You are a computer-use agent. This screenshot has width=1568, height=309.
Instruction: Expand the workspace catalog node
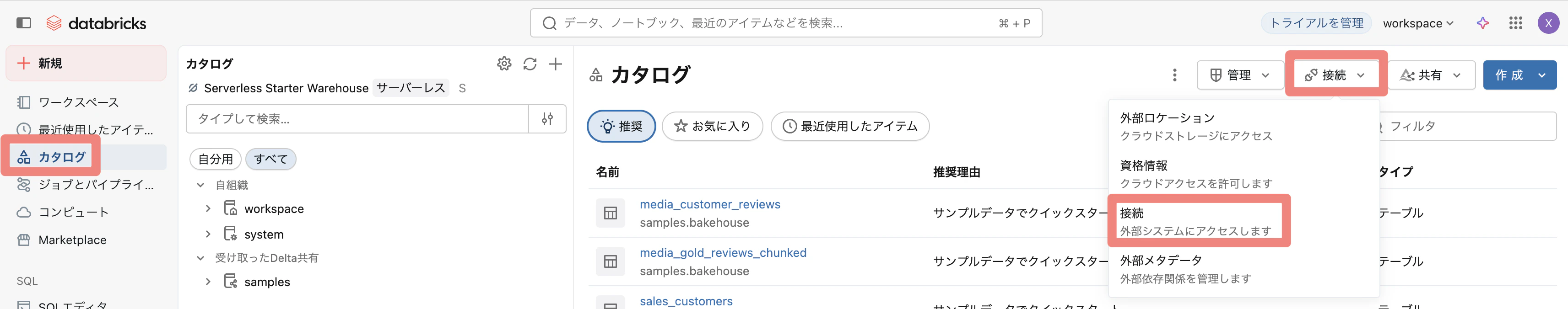[208, 208]
